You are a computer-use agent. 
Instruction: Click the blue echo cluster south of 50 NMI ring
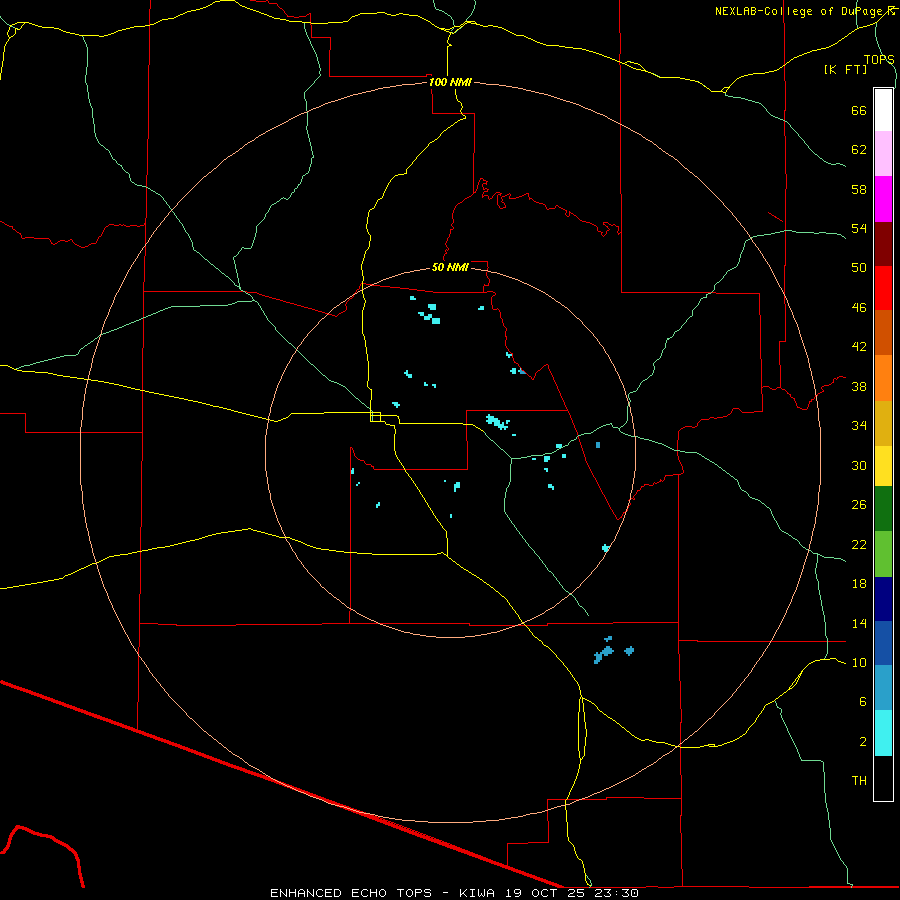[604, 653]
